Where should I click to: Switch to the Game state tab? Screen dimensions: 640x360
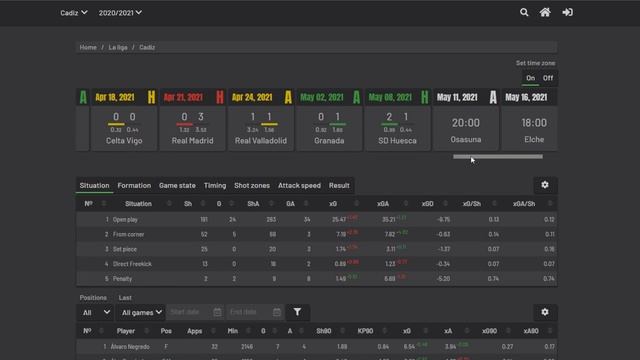[177, 185]
